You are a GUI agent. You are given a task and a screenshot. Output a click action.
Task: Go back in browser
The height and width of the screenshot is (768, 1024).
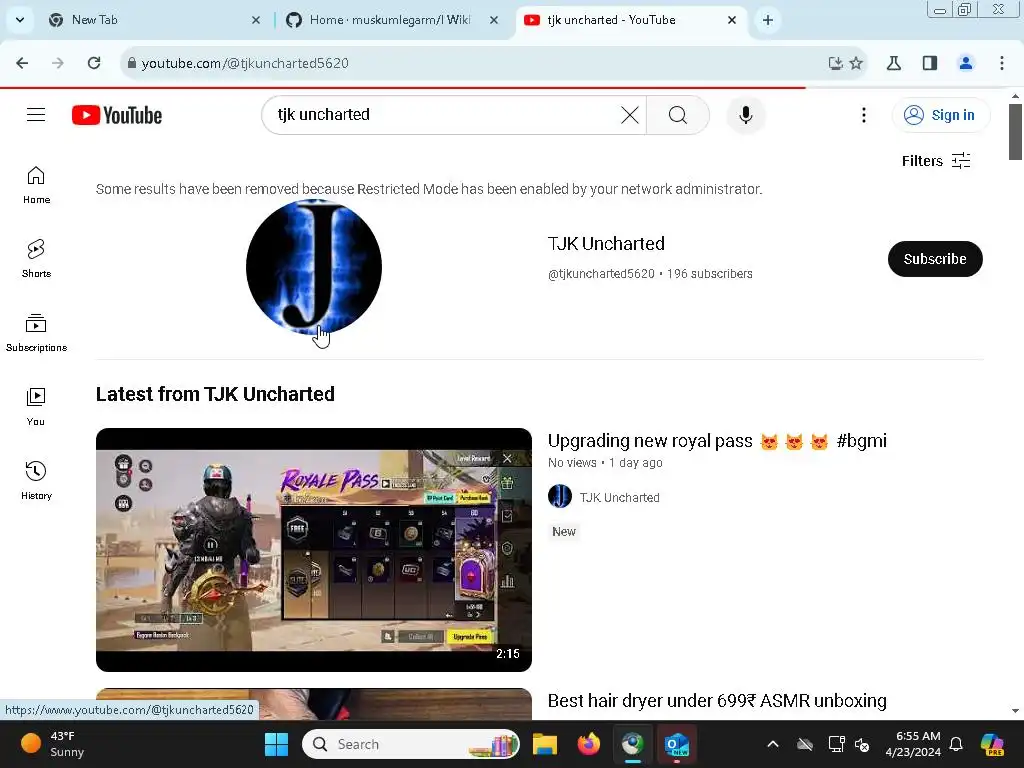(x=22, y=63)
